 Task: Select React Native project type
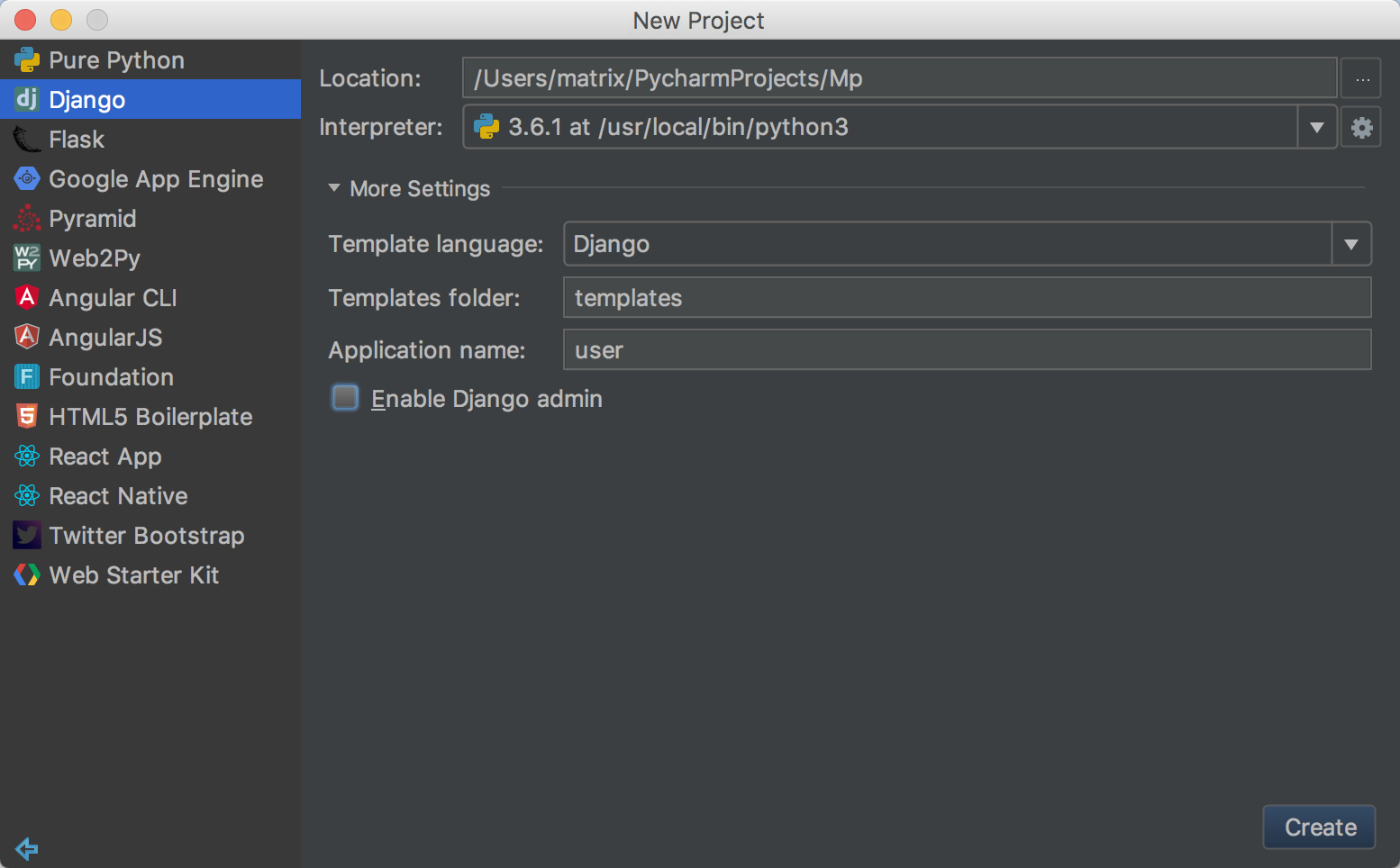click(150, 495)
